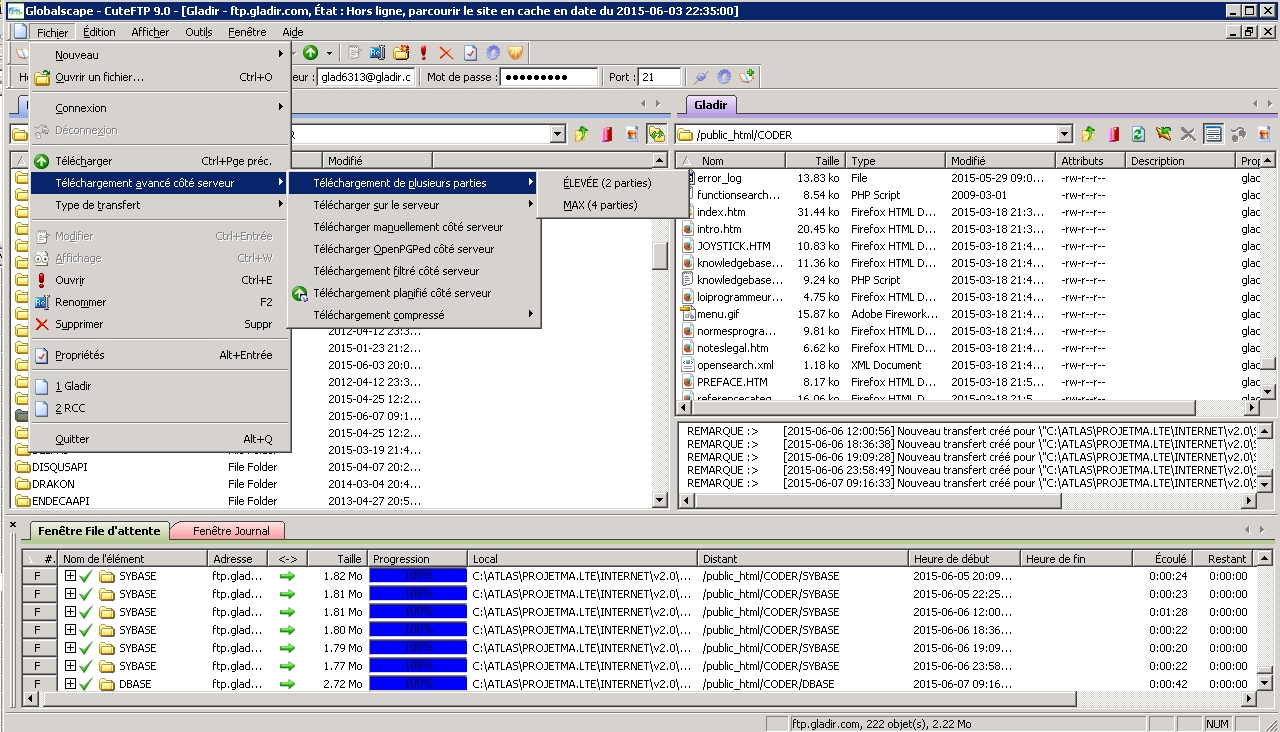
Task: Choose Téléchargement compressé from the submenu
Action: point(379,315)
